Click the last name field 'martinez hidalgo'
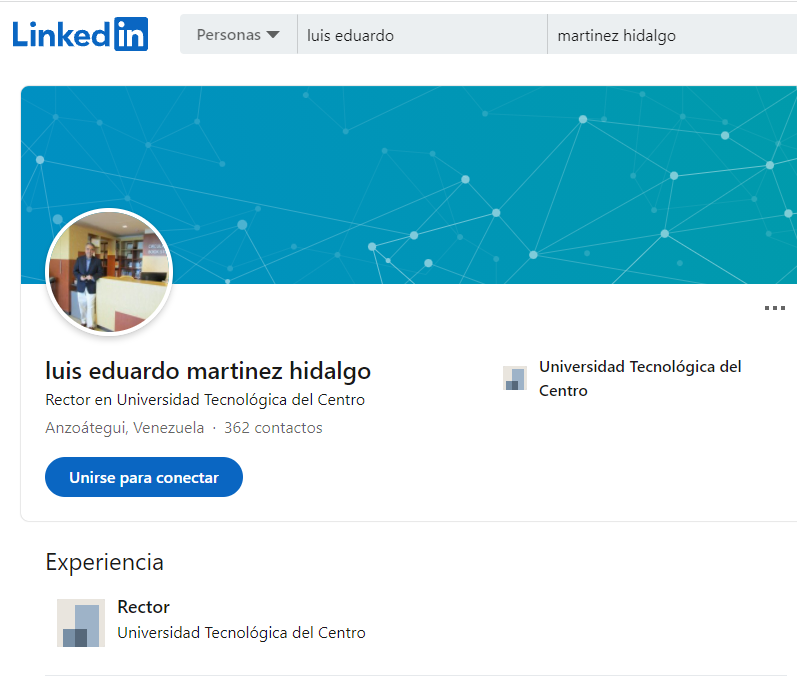 tap(672, 35)
